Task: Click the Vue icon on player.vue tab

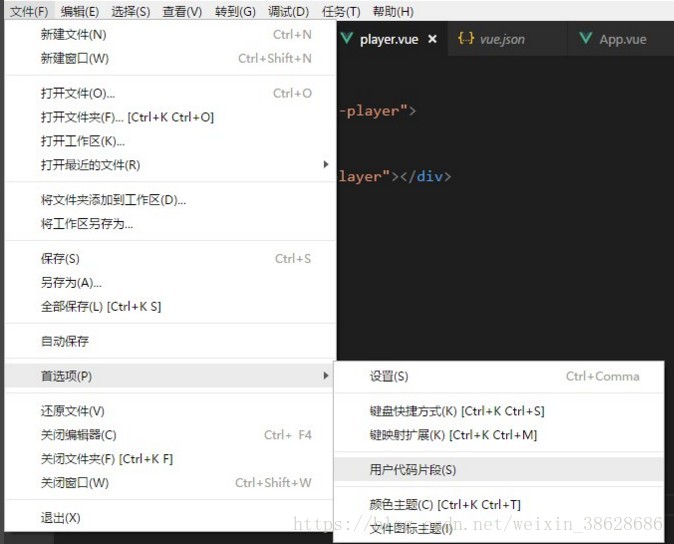Action: coord(347,39)
